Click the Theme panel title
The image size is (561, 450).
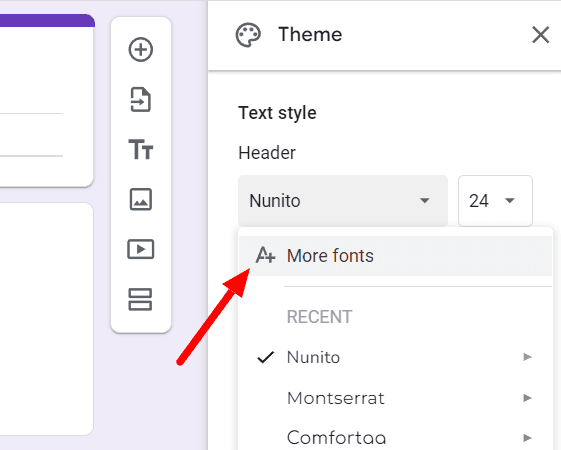310,35
